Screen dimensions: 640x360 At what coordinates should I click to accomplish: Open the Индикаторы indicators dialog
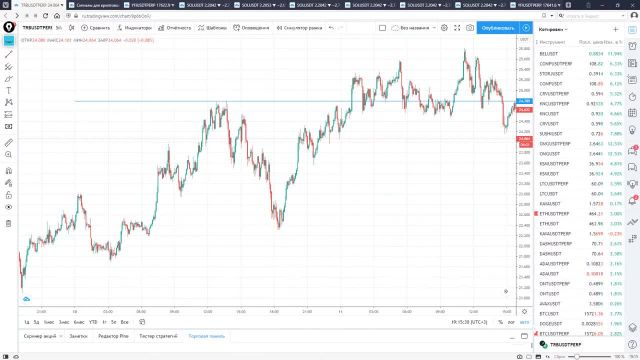coord(134,28)
